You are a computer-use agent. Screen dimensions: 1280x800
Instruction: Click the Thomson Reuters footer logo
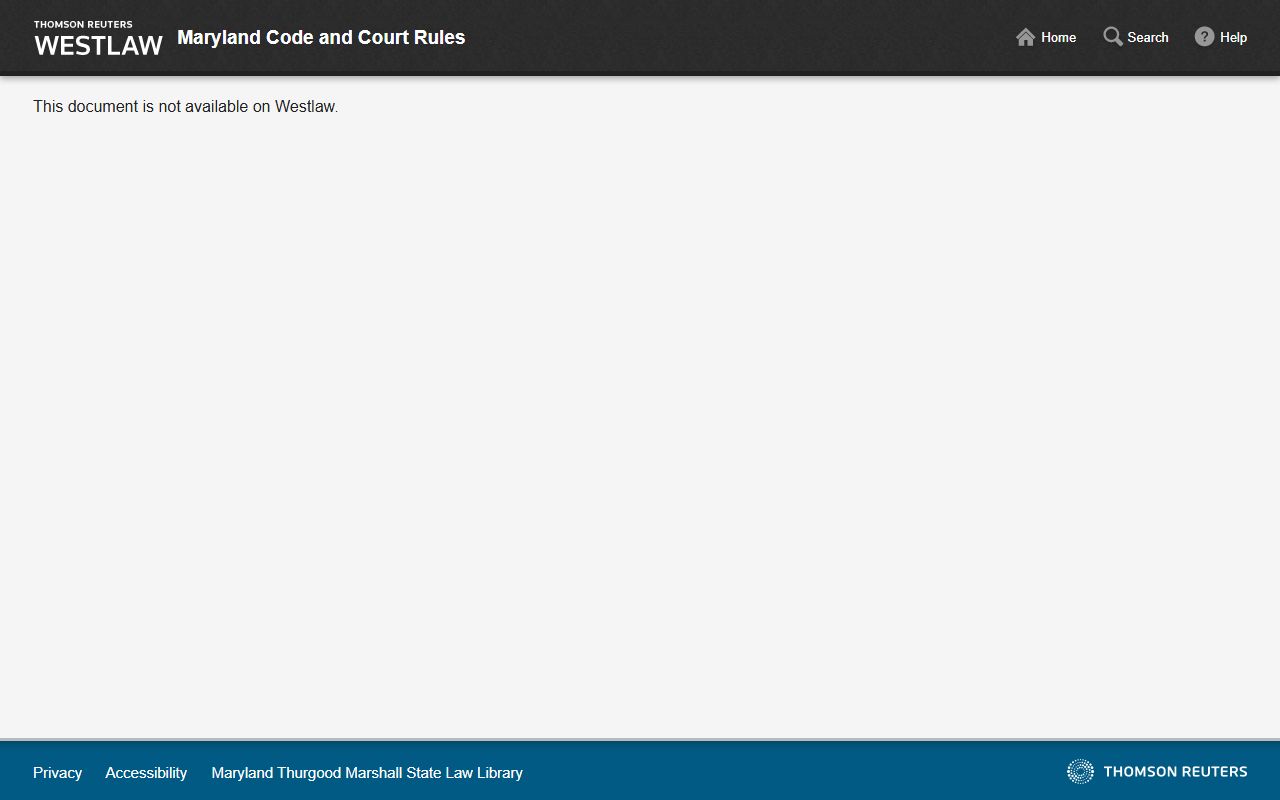pyautogui.click(x=1157, y=771)
